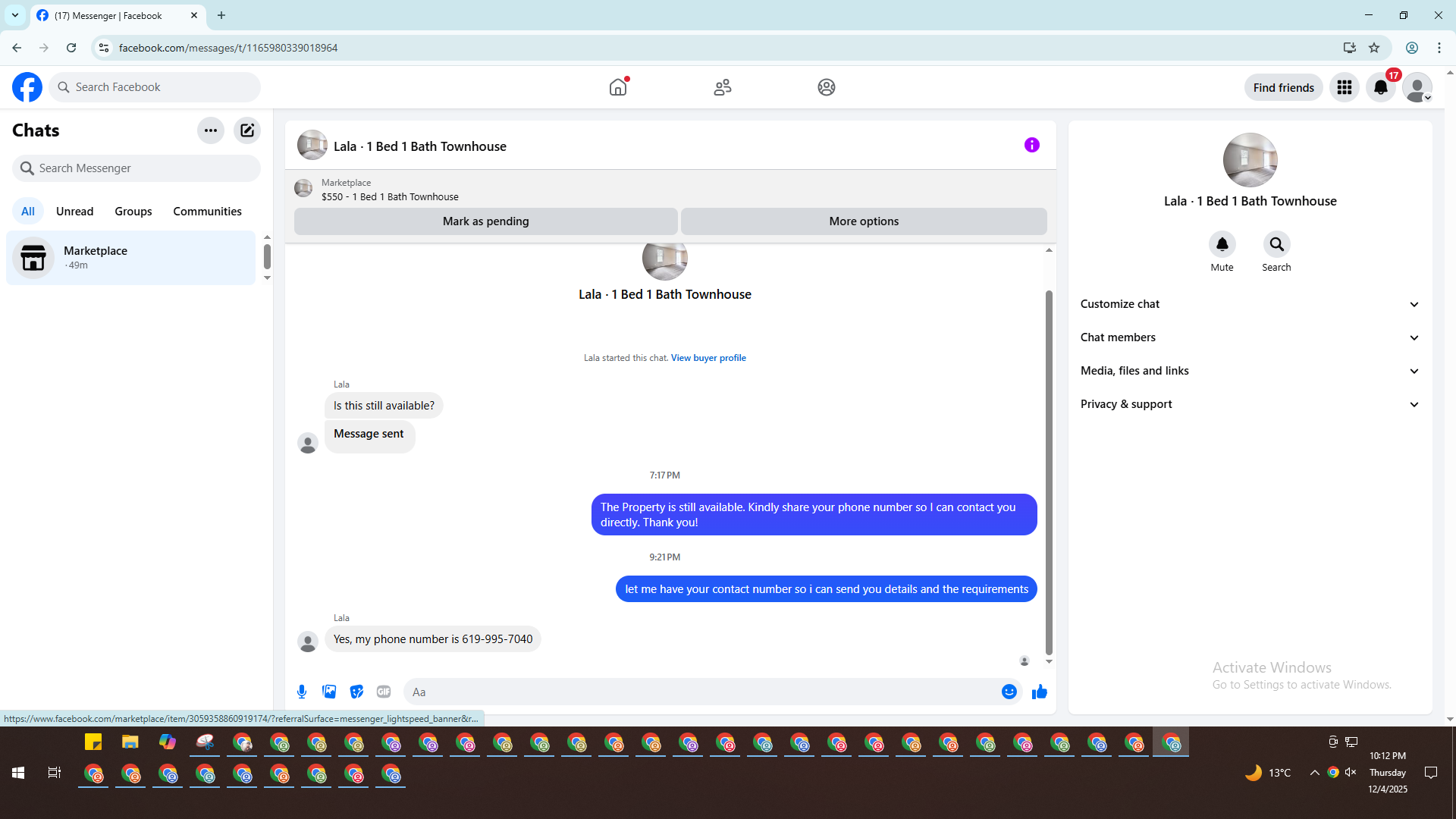This screenshot has width=1456, height=819.
Task: Open the emoji picker in the message box
Action: point(1009,692)
